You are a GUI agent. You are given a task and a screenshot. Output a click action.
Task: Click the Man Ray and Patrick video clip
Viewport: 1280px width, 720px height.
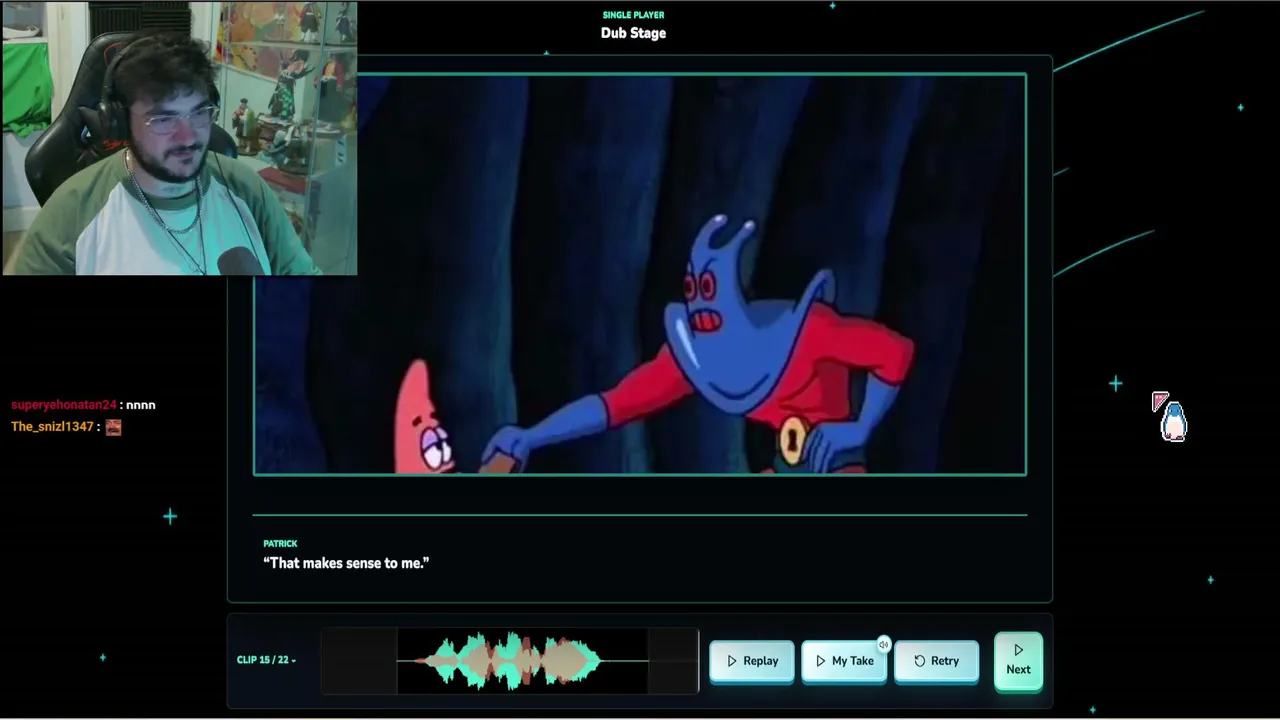coord(640,274)
